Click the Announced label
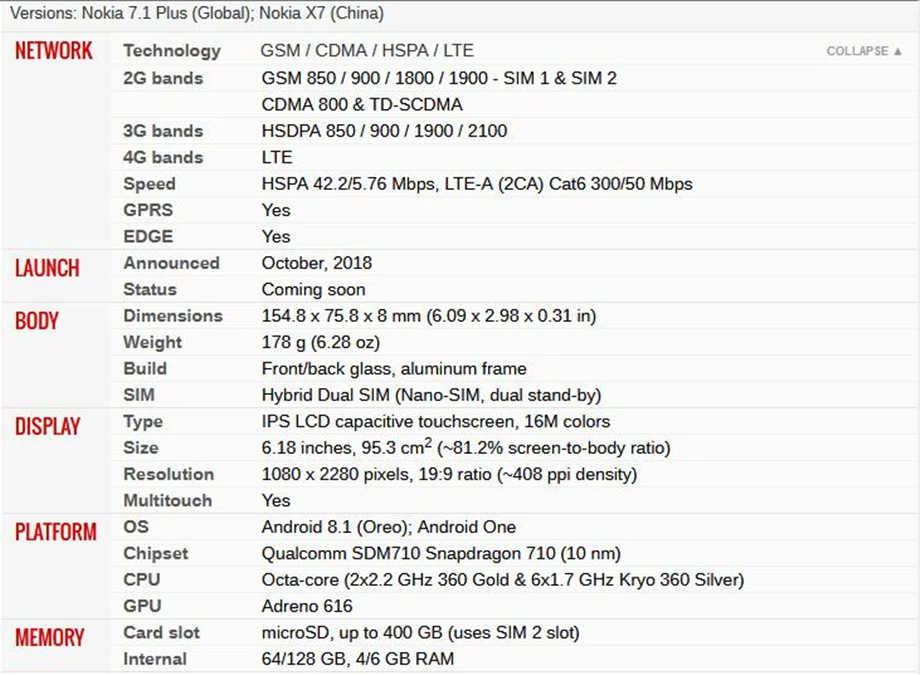Image resolution: width=920 pixels, height=675 pixels. 171,263
